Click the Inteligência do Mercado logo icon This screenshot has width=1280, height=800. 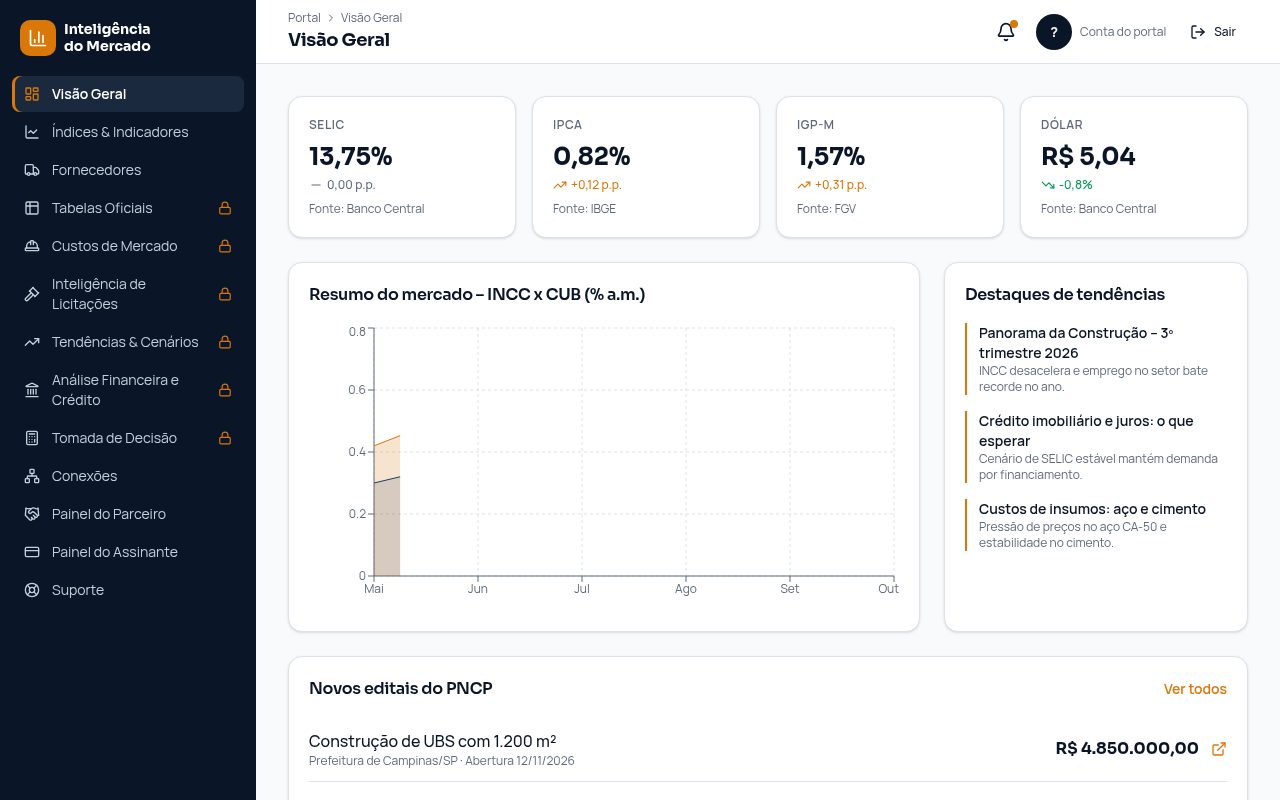point(38,38)
